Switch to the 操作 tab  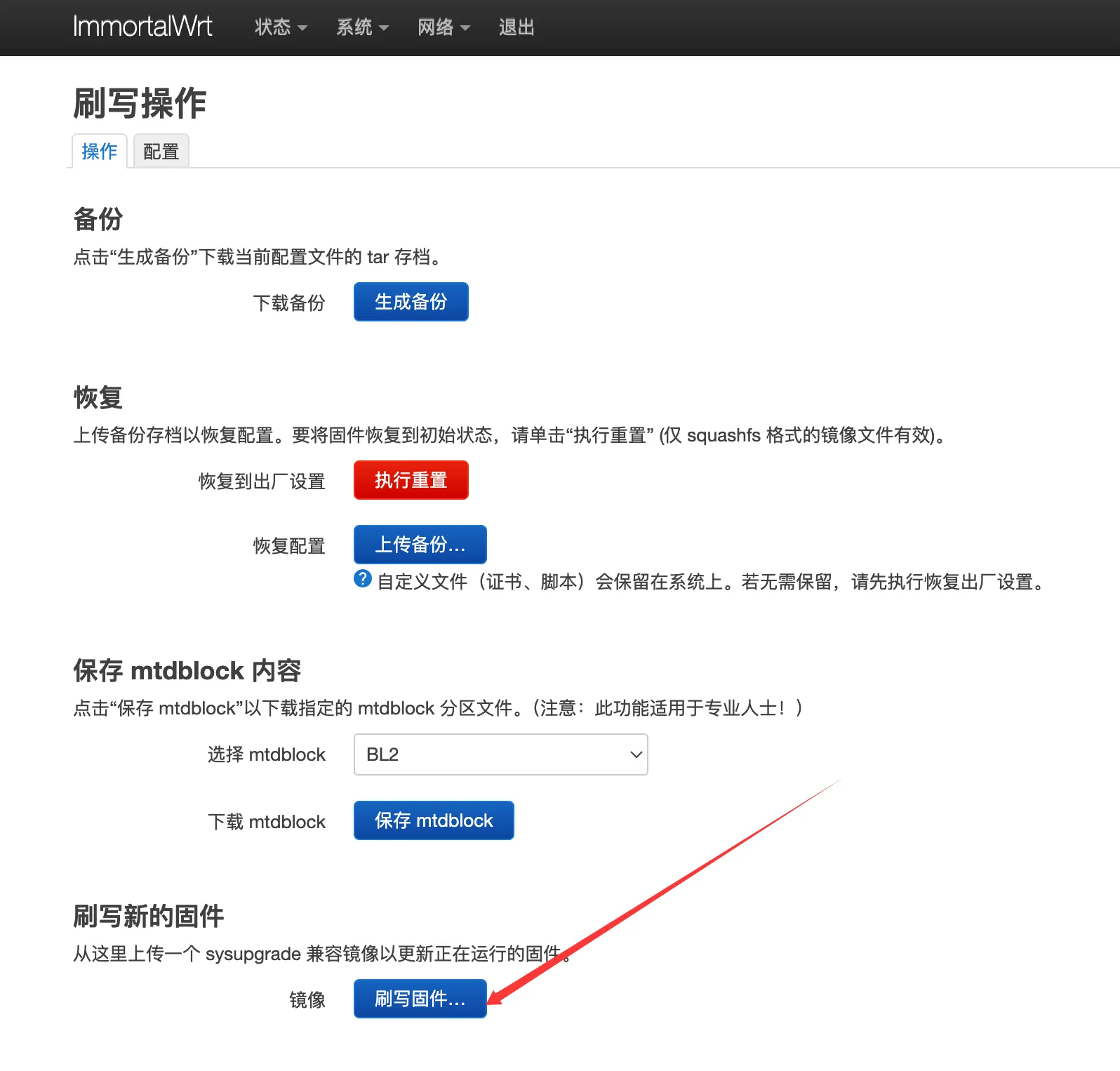tap(100, 151)
